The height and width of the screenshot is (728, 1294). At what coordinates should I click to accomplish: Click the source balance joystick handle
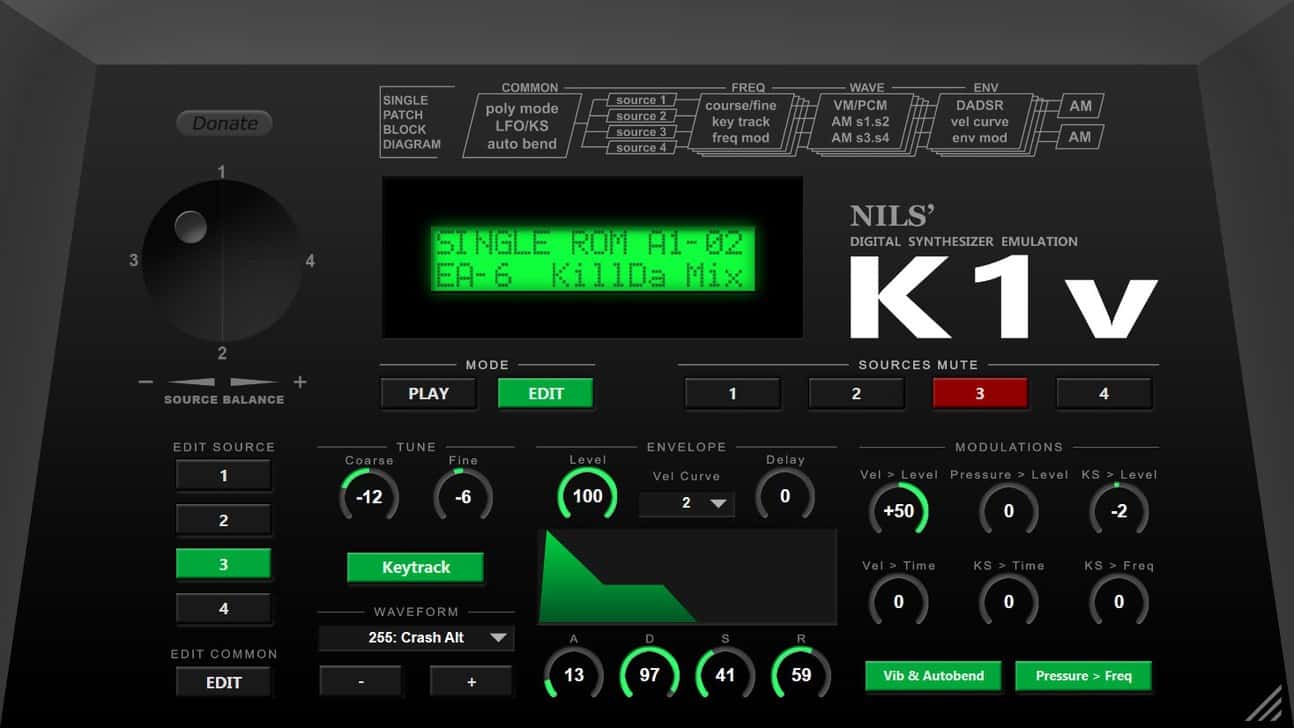[191, 227]
